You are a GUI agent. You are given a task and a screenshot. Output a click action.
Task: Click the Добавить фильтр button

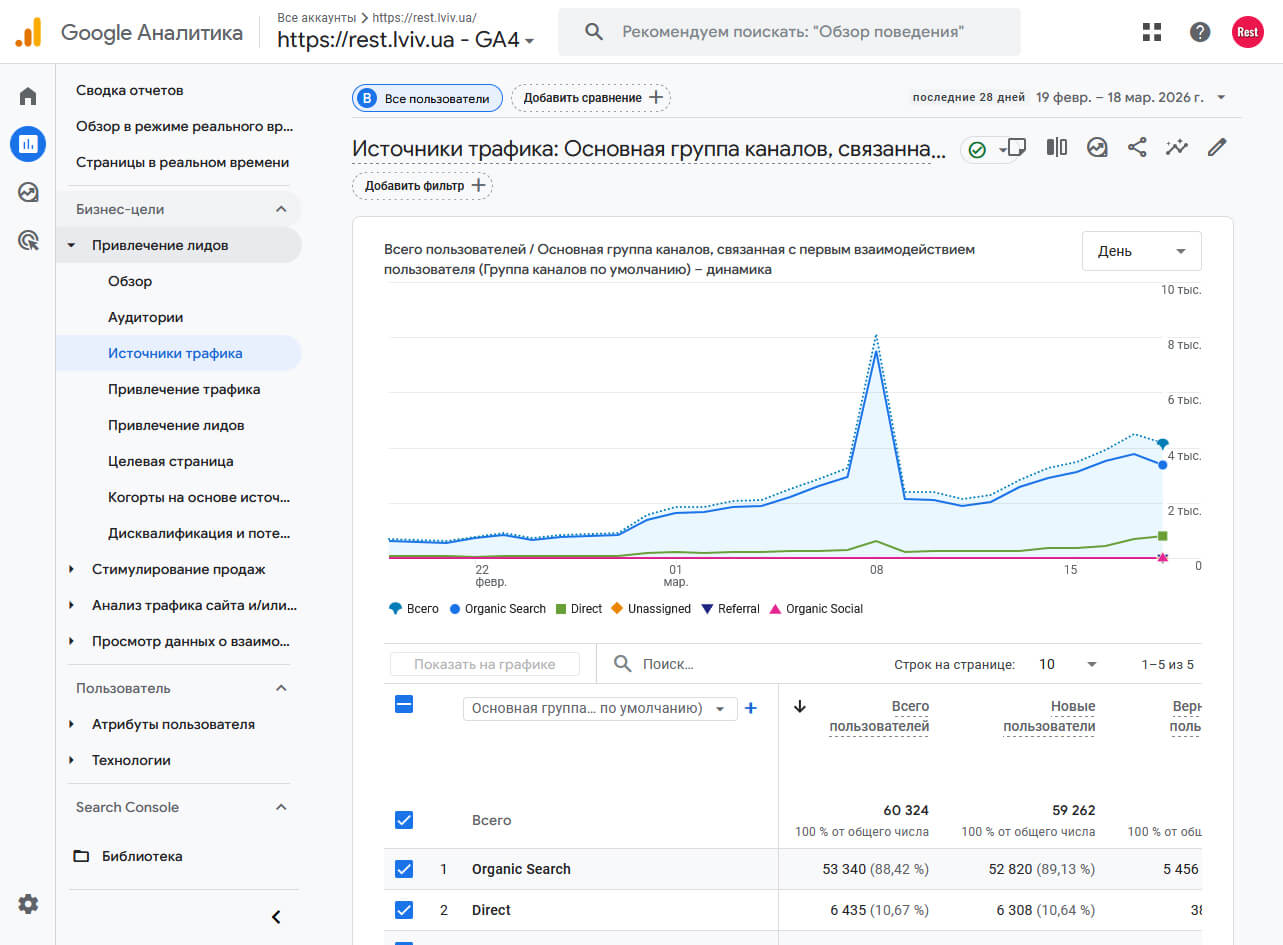pos(422,185)
